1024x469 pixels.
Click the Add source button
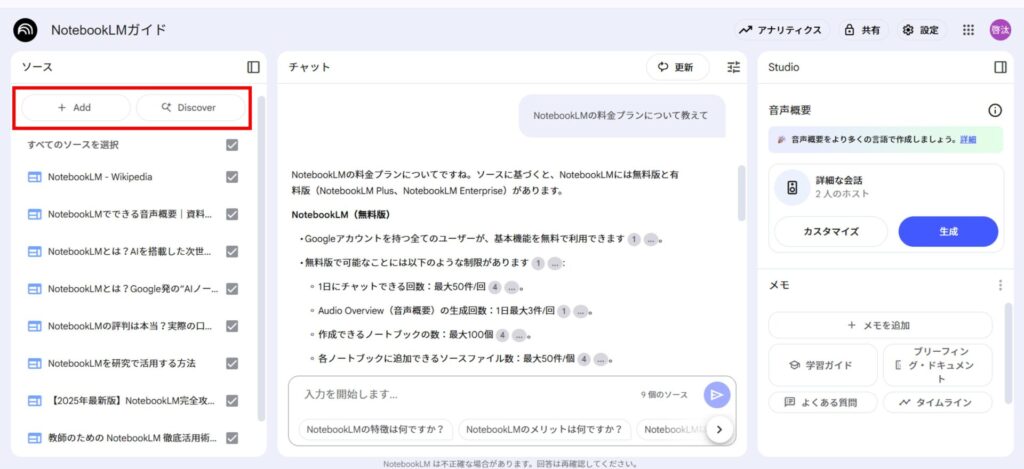point(76,108)
